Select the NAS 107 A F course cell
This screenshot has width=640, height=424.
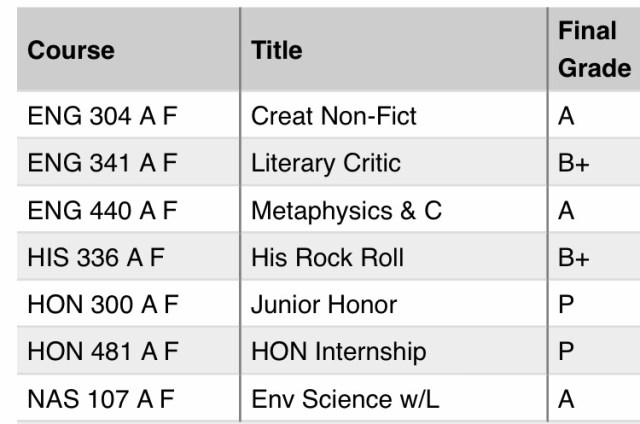[x=101, y=399]
